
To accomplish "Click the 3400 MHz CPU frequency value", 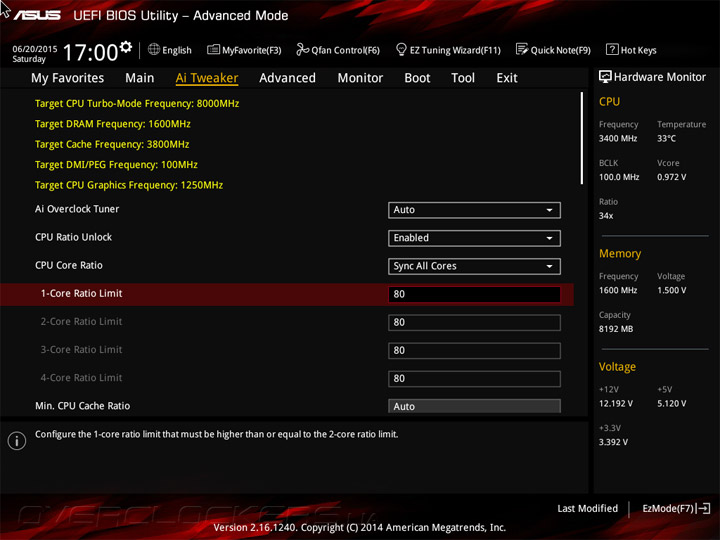I will (x=618, y=138).
